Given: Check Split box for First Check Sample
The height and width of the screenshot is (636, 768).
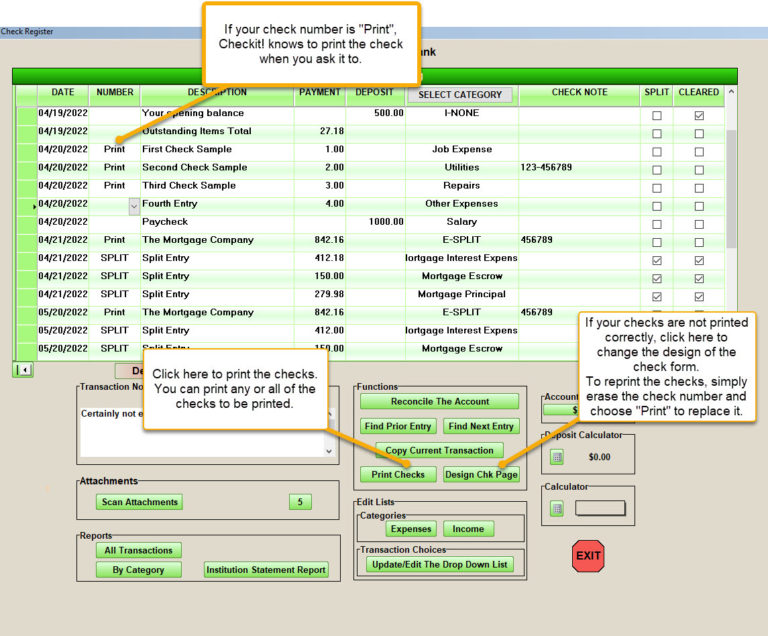Looking at the screenshot, I should tap(657, 150).
